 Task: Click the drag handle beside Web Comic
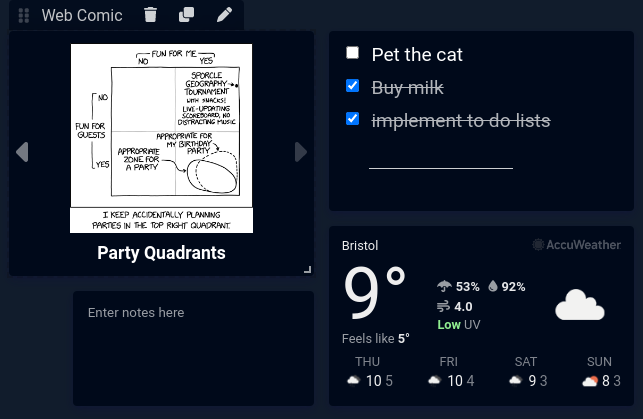tap(24, 15)
